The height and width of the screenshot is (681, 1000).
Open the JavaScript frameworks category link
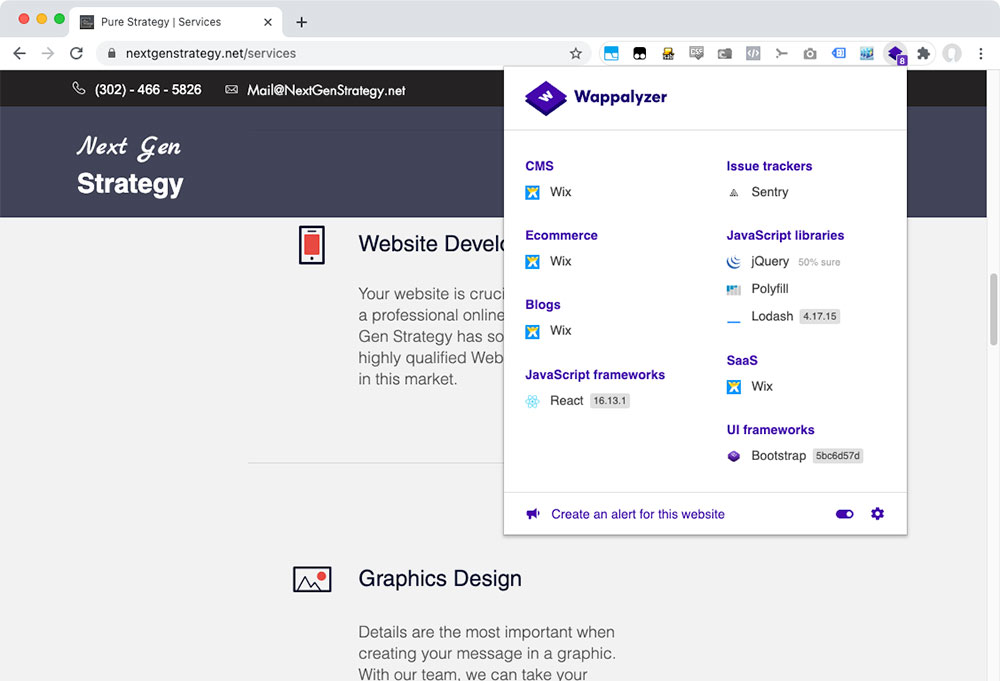click(595, 375)
